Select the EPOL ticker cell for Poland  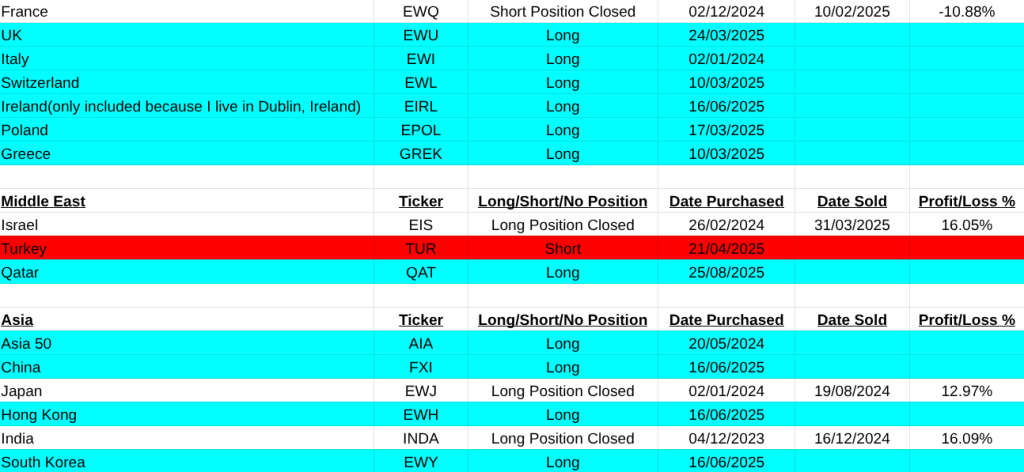420,130
